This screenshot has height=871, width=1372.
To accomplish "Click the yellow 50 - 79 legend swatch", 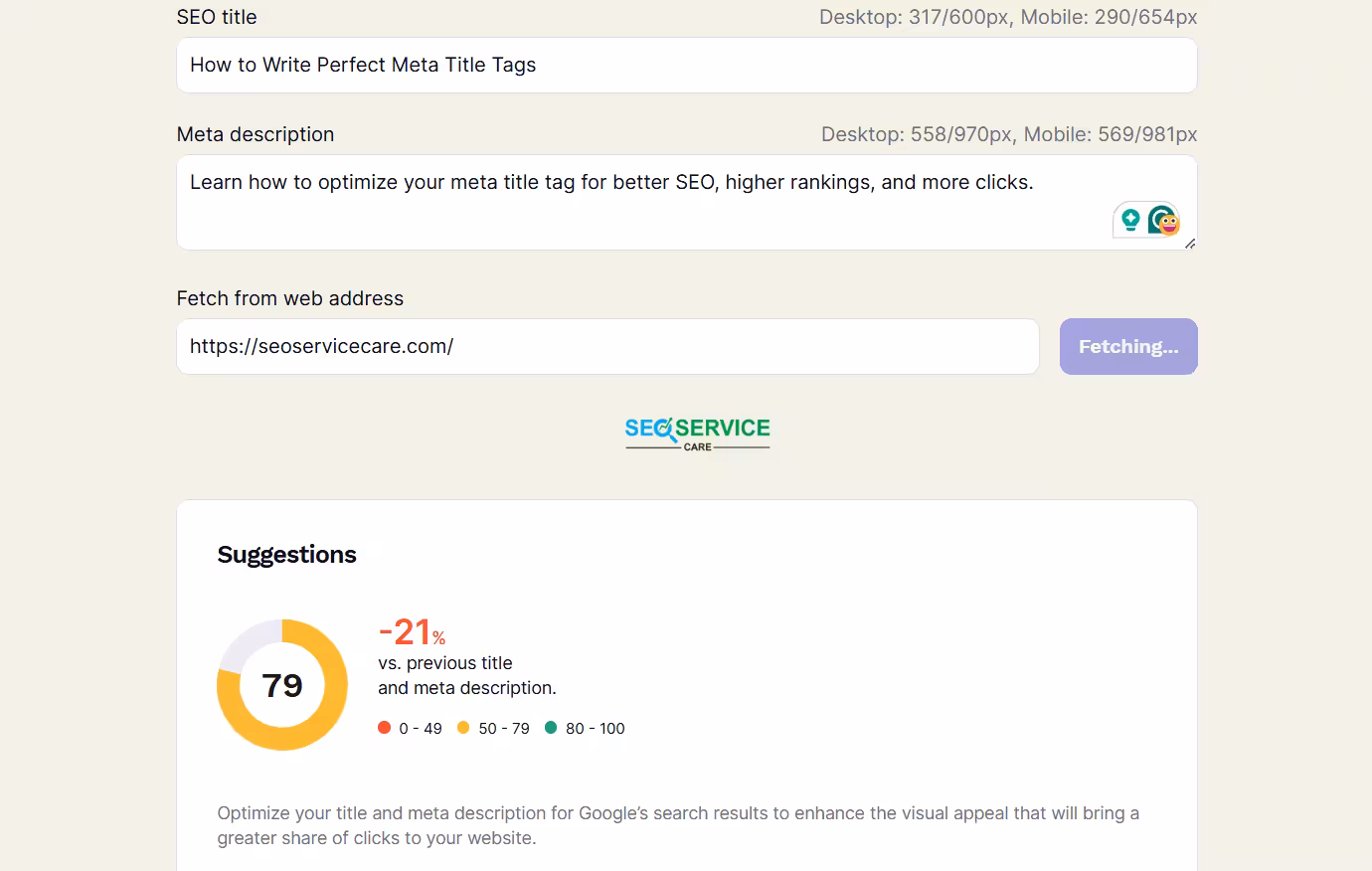I will click(x=462, y=728).
